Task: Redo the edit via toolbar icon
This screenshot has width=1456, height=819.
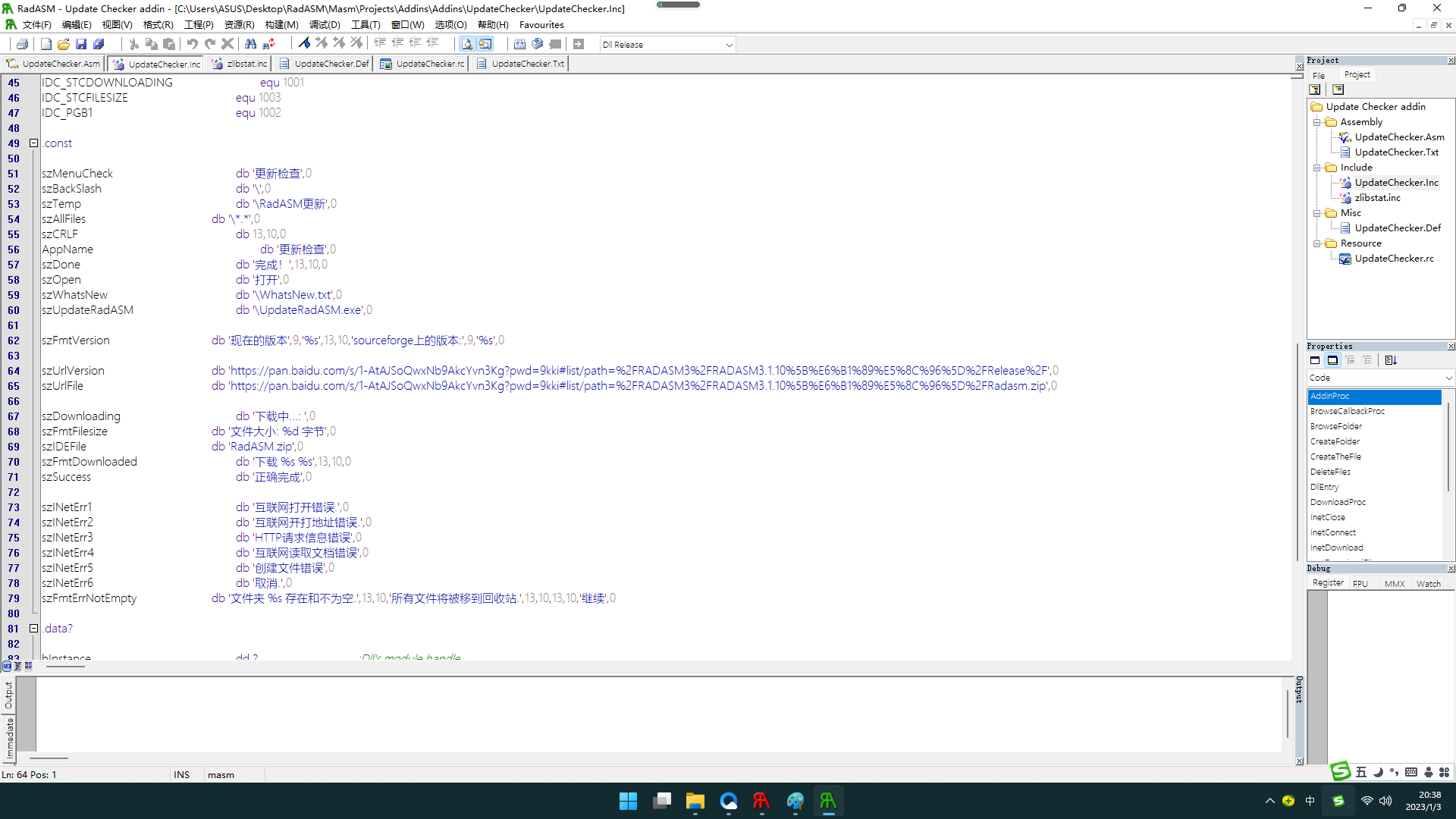Action: (210, 44)
